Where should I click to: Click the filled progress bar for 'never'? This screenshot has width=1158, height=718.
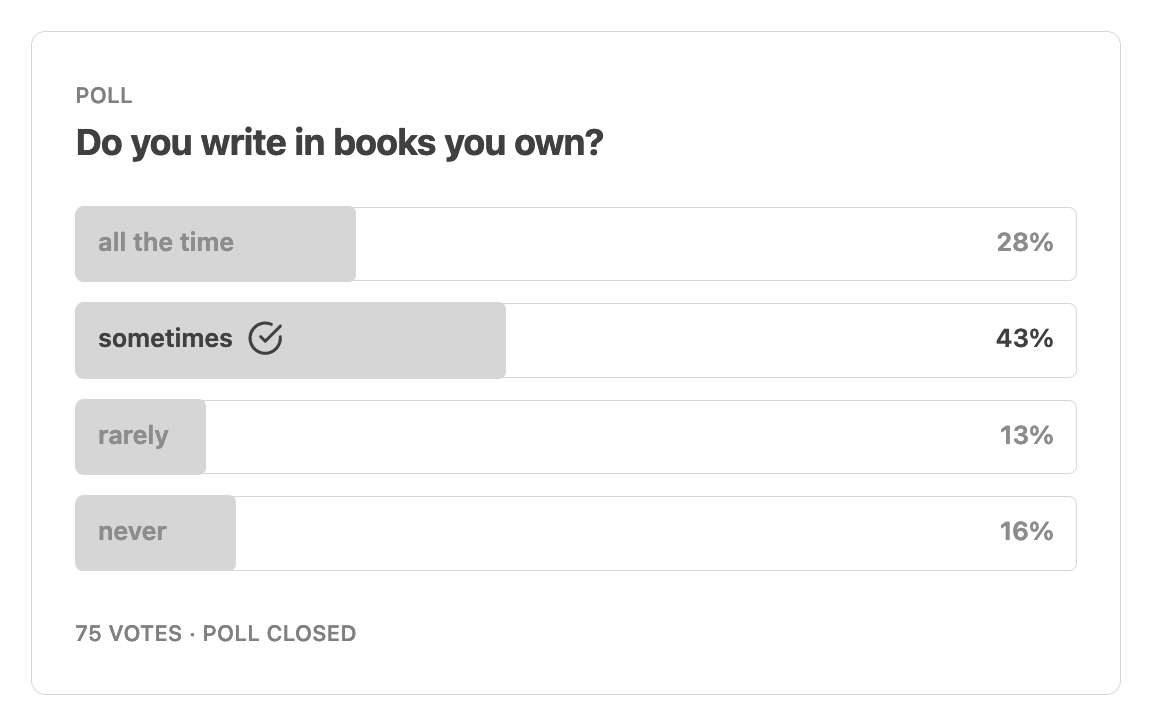click(x=155, y=532)
